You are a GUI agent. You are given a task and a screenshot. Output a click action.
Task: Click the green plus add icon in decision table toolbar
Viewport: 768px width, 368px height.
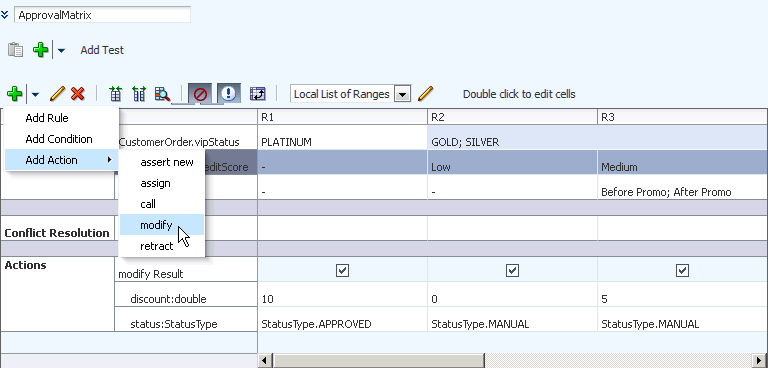15,94
